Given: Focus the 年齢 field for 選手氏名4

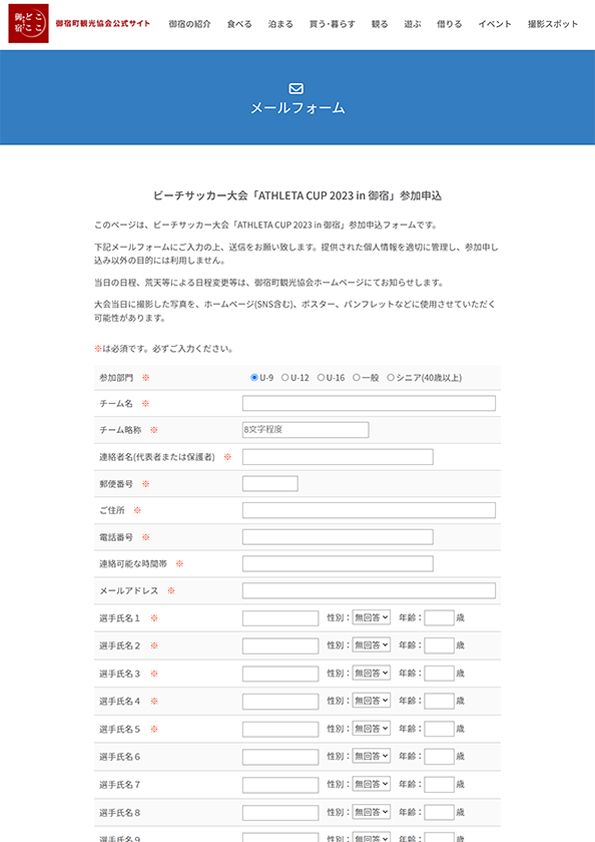Looking at the screenshot, I should click(439, 701).
